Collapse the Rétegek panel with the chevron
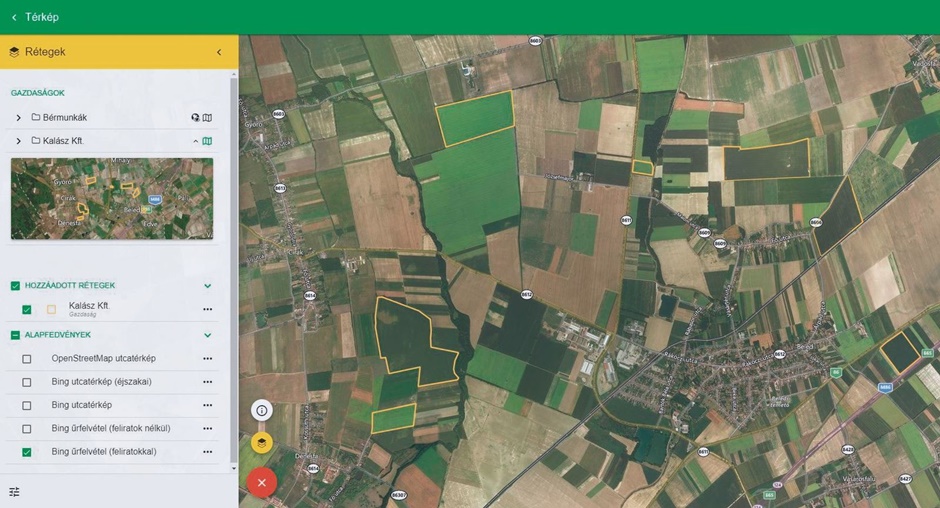The width and height of the screenshot is (940, 508). [219, 52]
